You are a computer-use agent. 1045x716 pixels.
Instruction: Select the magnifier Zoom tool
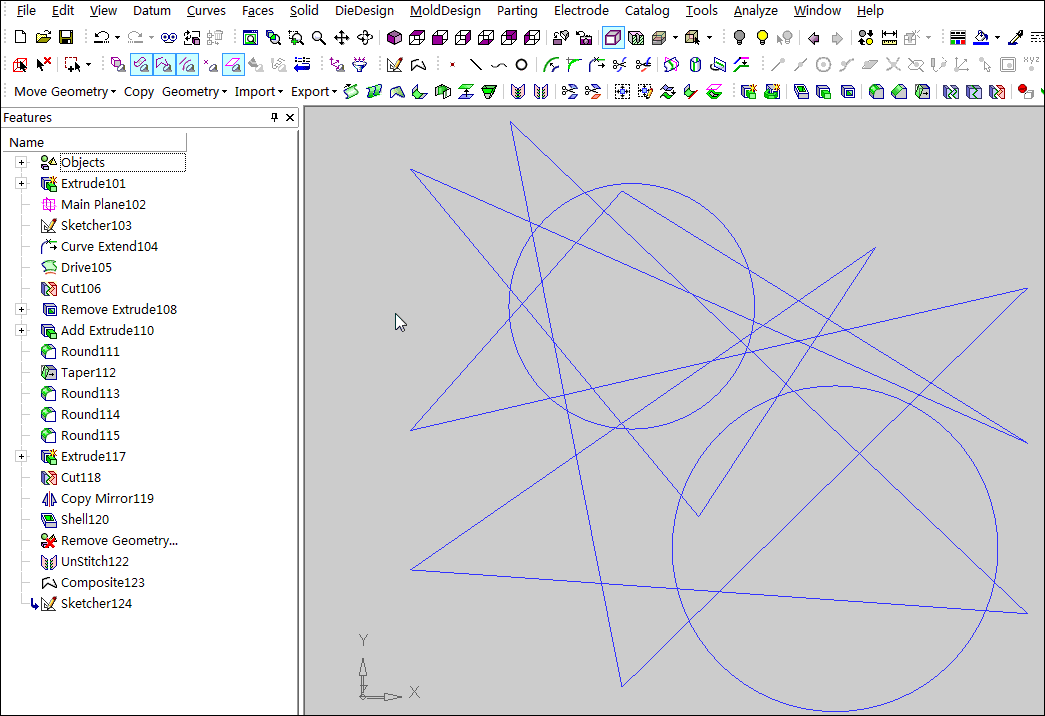[318, 38]
